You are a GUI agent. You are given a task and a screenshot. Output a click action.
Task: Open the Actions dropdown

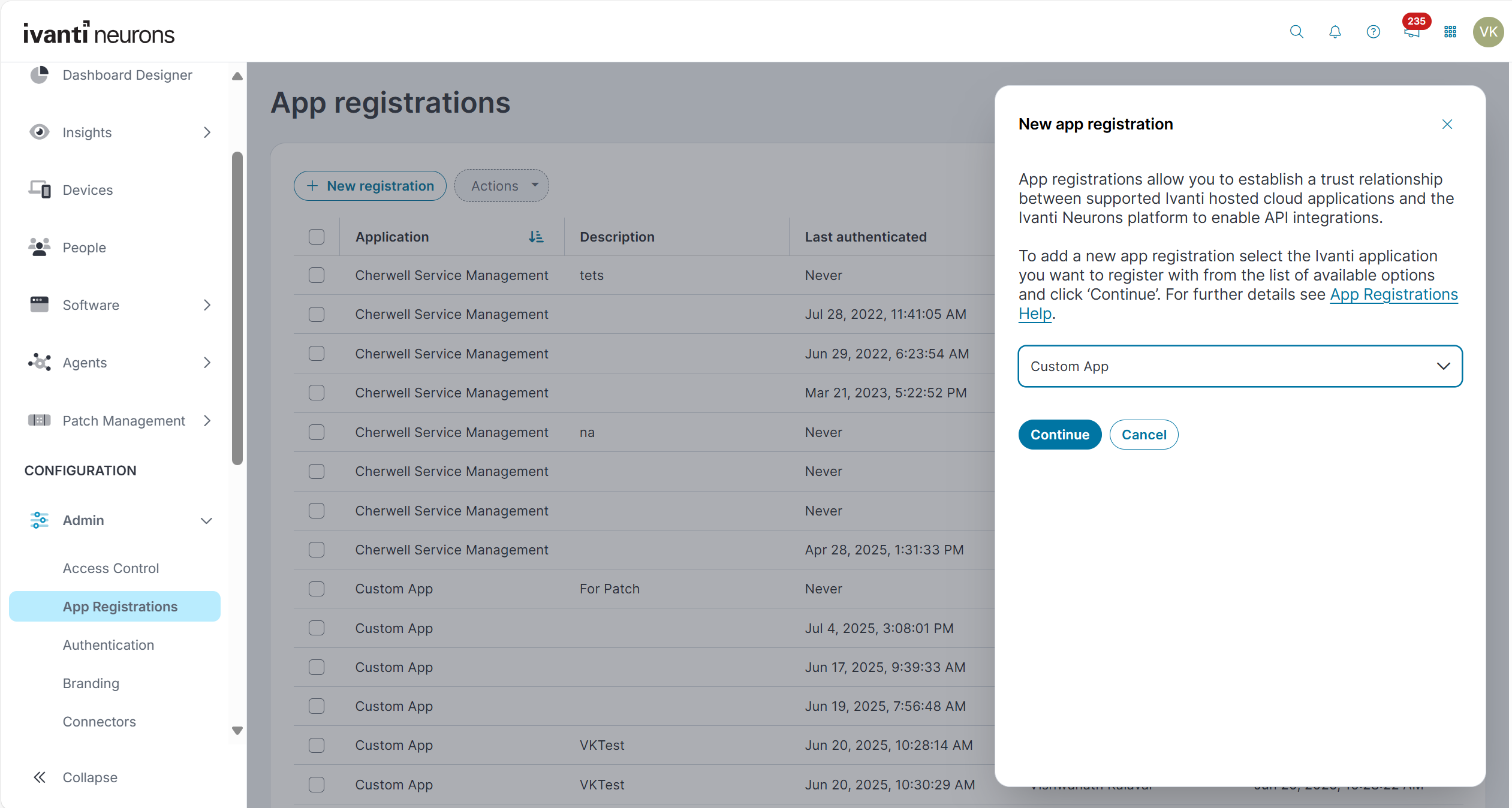pos(502,186)
